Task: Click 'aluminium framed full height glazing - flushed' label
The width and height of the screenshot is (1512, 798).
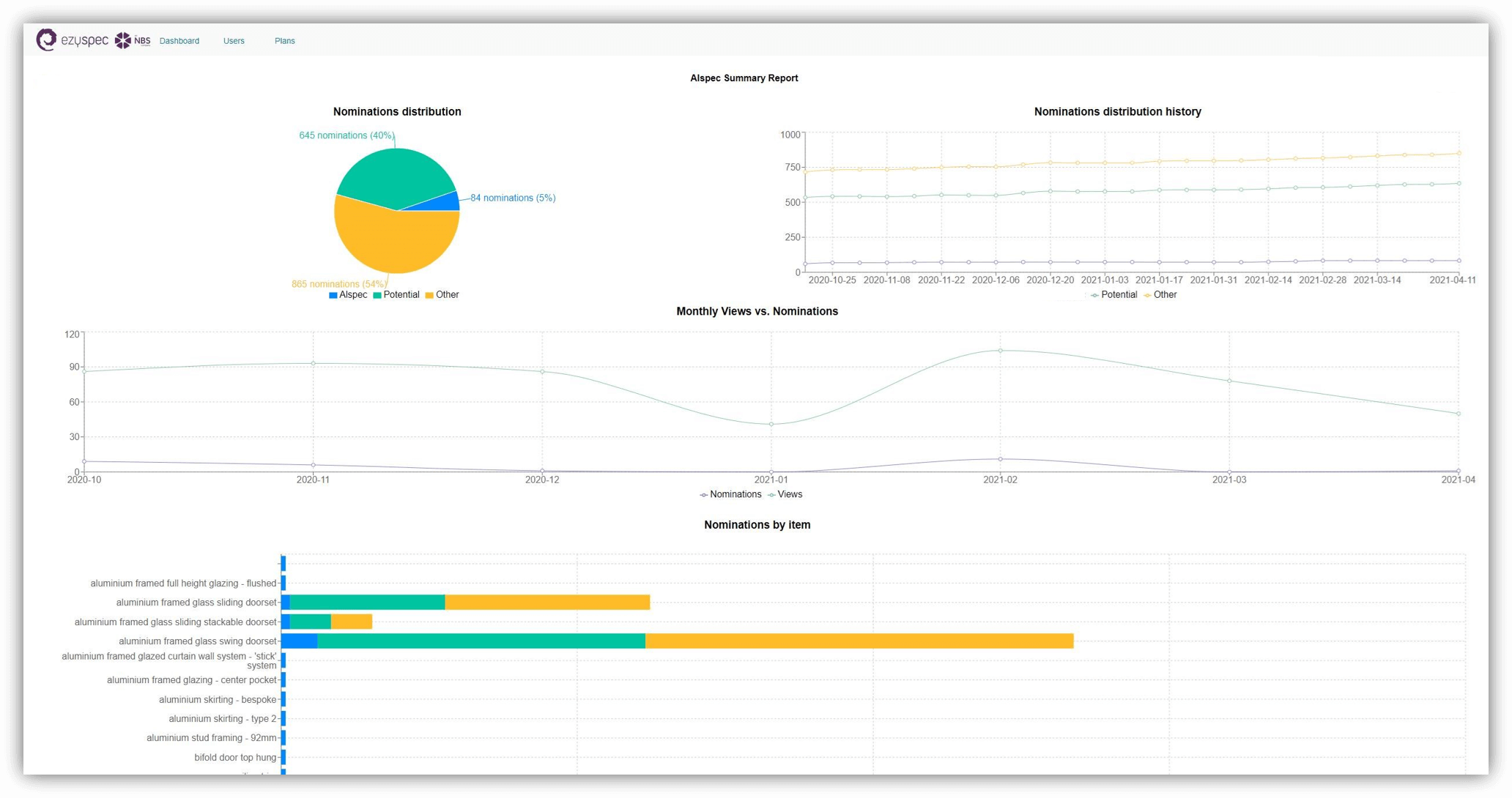Action: [183, 583]
